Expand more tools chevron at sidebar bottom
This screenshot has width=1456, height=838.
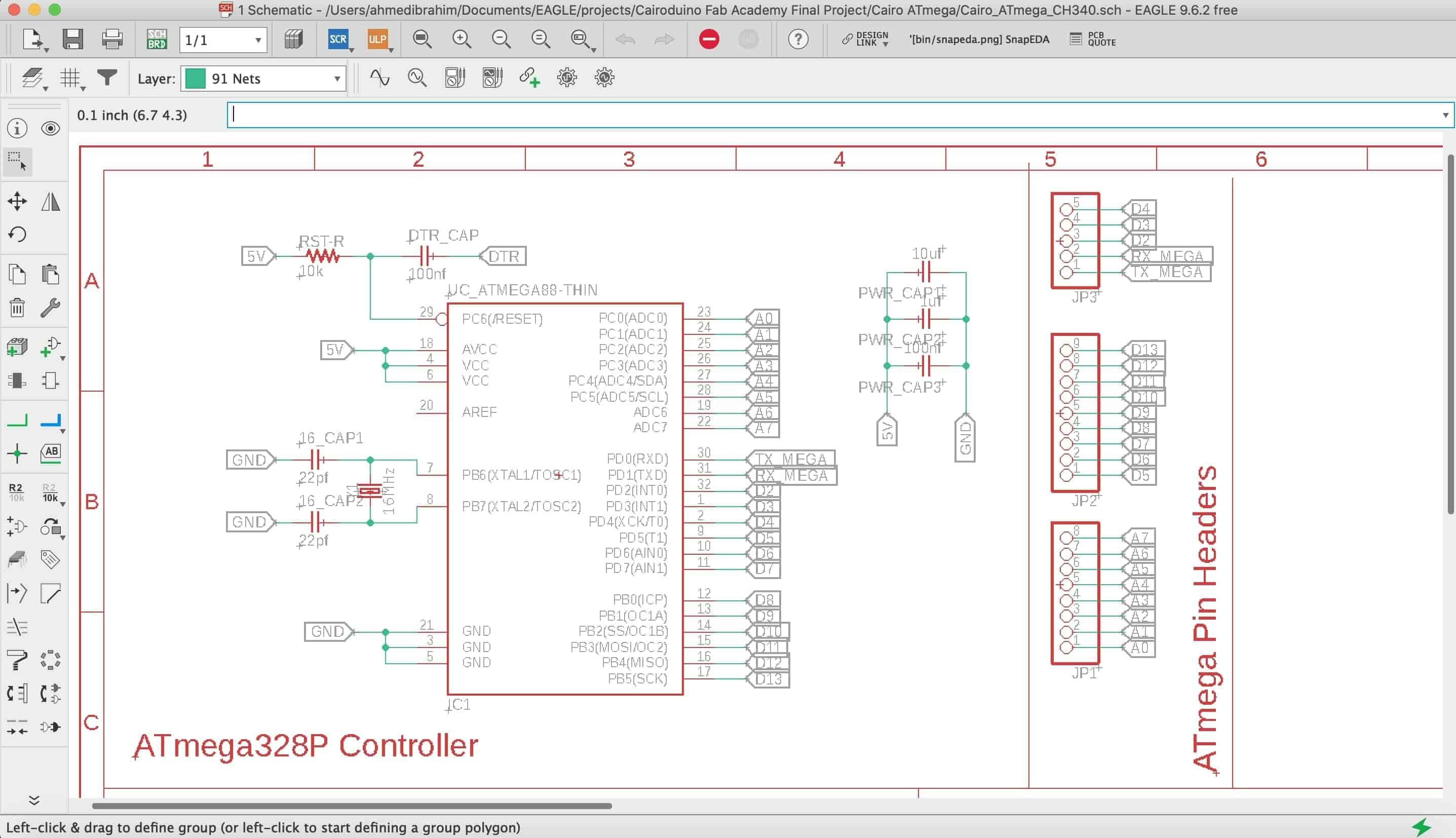34,800
